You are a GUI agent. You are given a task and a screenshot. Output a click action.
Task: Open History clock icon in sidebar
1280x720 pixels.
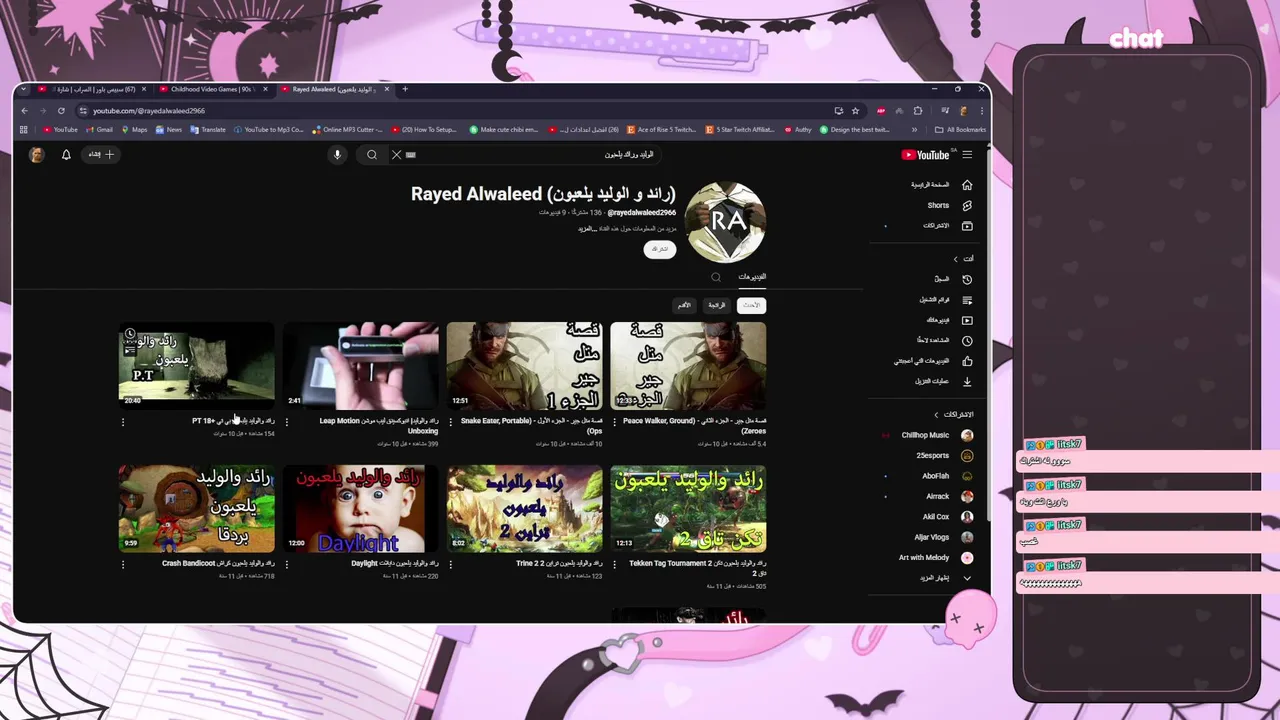tap(967, 279)
